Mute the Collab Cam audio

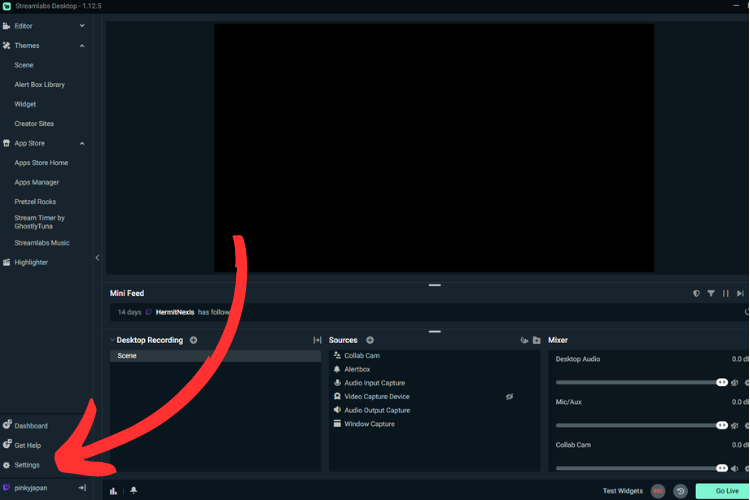pyautogui.click(x=735, y=468)
